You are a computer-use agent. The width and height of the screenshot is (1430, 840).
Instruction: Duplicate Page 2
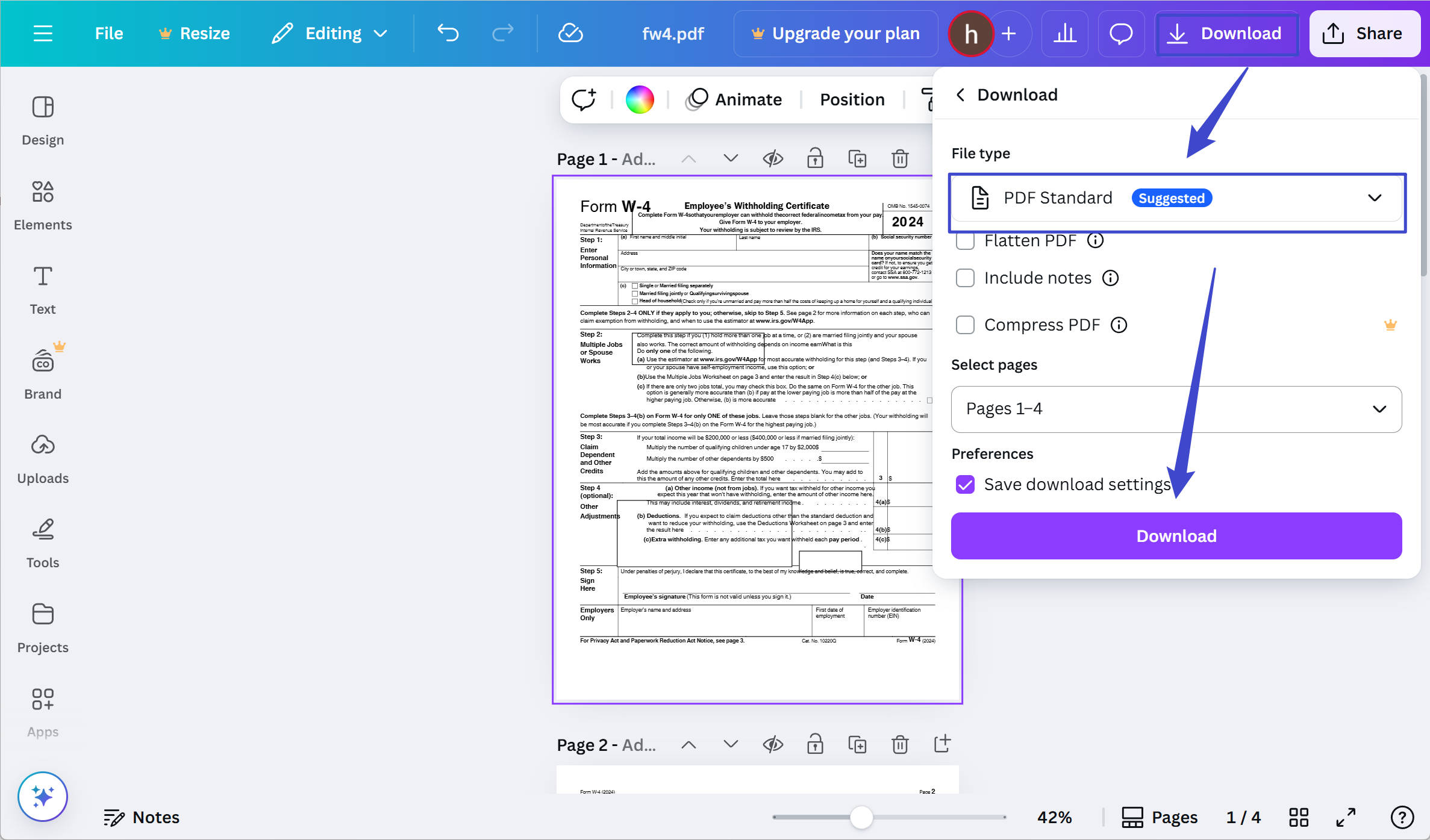click(857, 745)
